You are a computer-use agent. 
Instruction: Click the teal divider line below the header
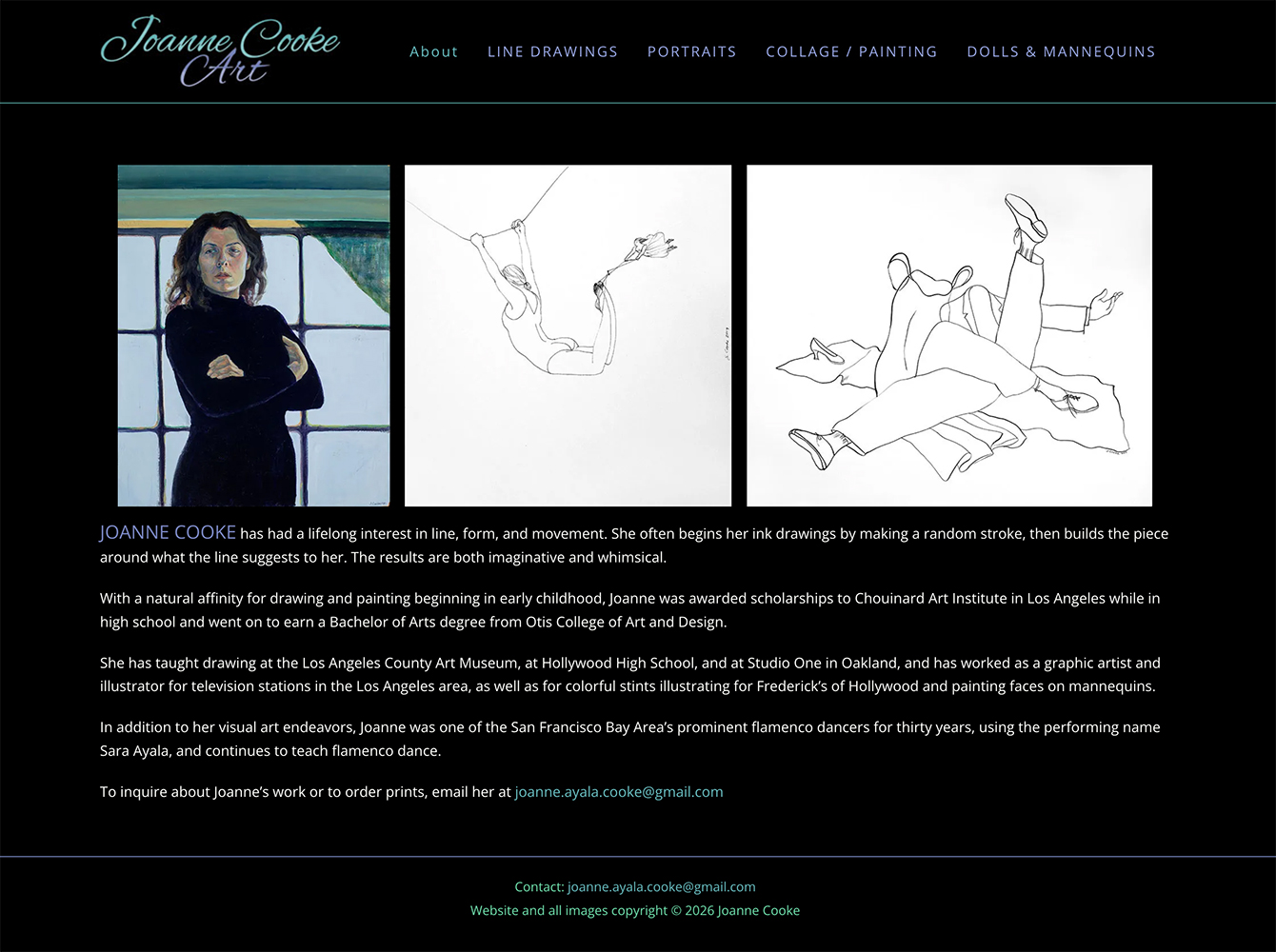(x=638, y=103)
